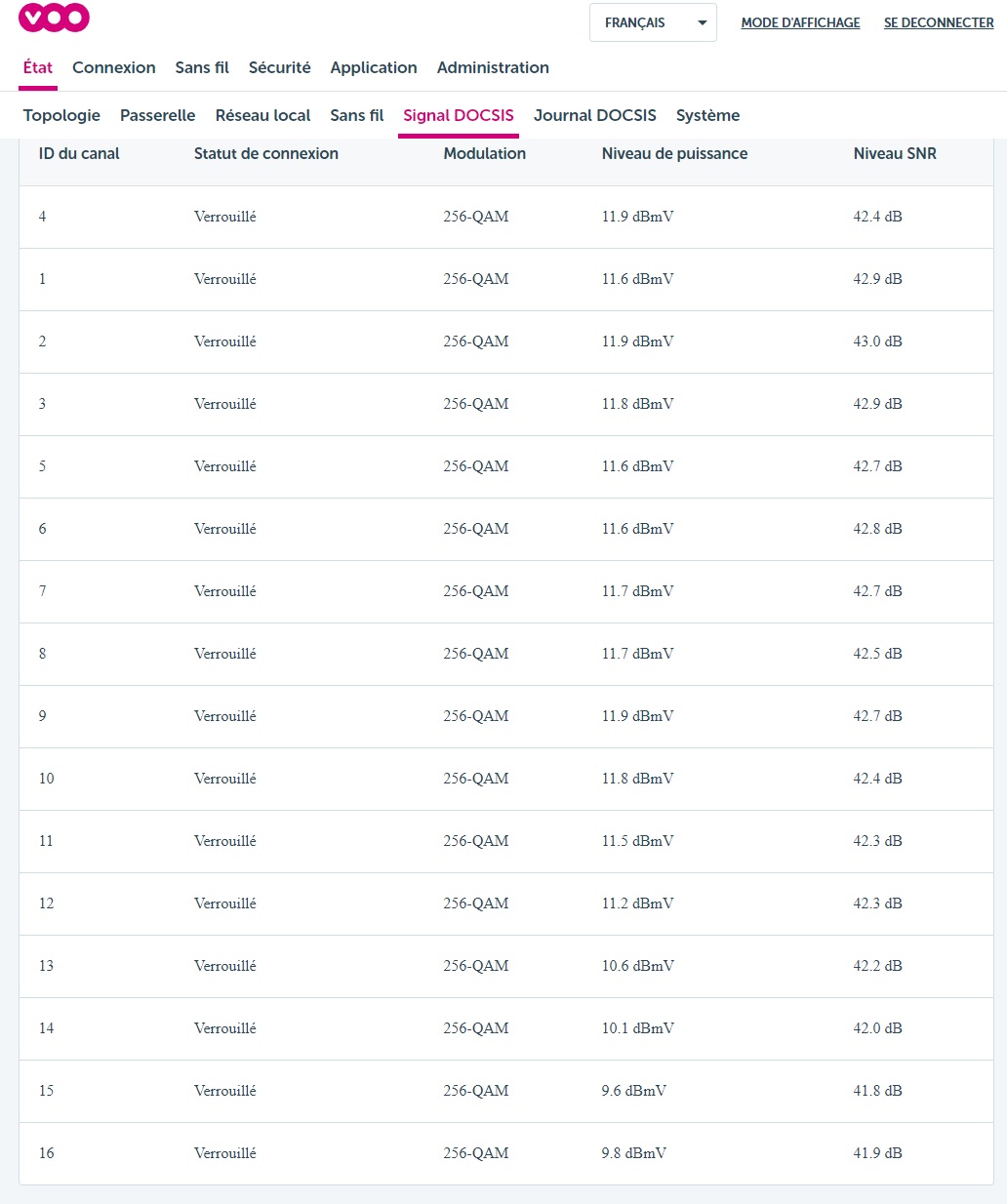Viewport: 1007px width, 1204px height.
Task: Click the Niveau SNR column header
Action: click(895, 153)
